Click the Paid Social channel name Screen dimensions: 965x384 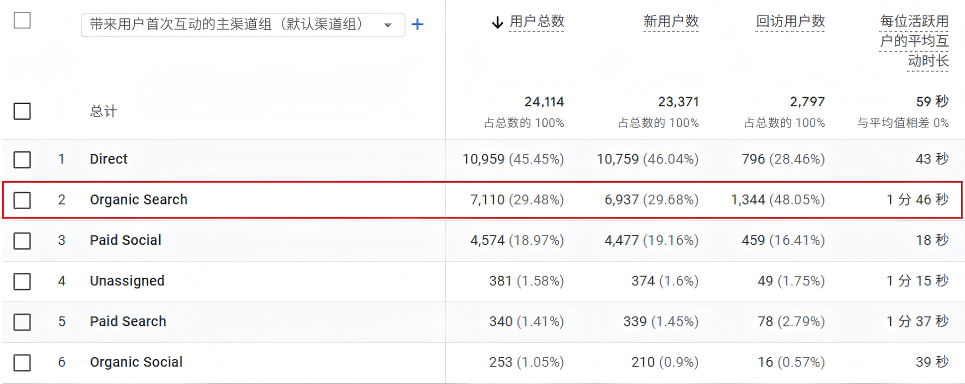(126, 240)
